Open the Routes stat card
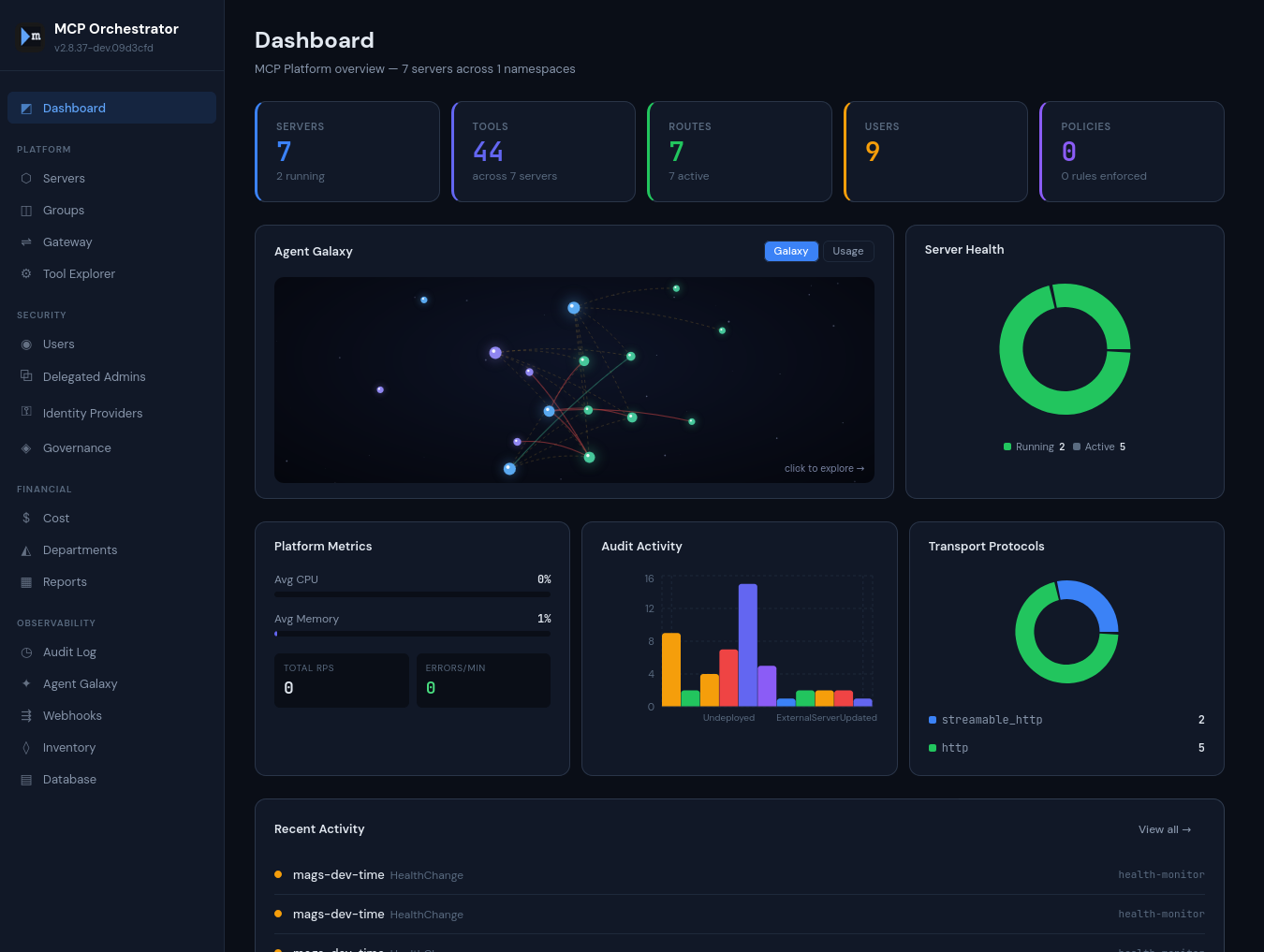 pos(740,152)
